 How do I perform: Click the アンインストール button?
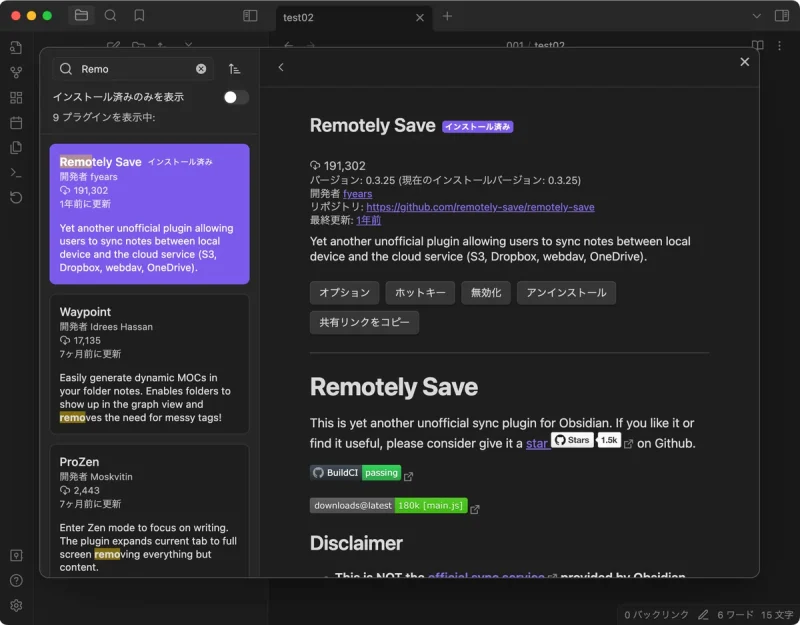566,293
